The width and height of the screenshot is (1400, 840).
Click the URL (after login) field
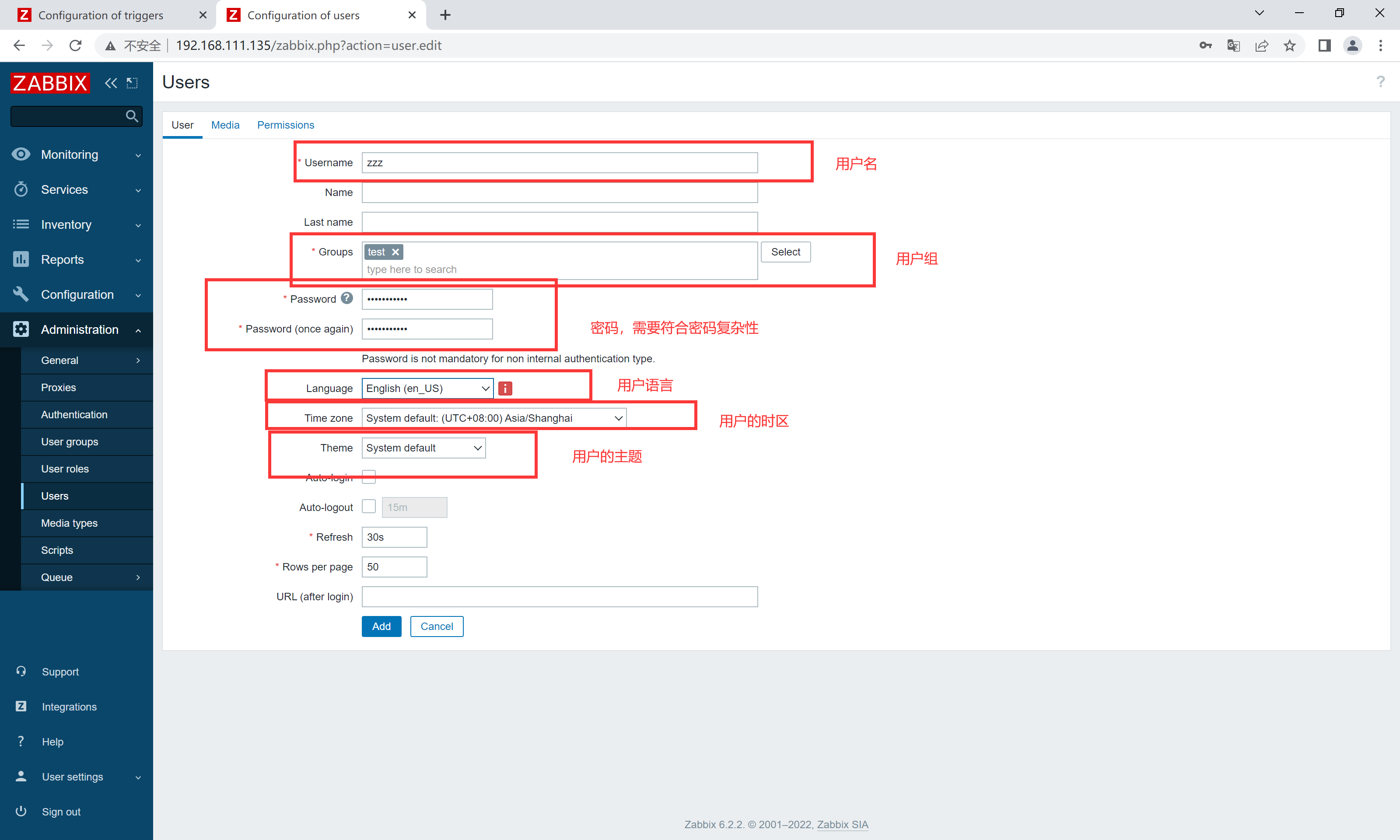[560, 597]
